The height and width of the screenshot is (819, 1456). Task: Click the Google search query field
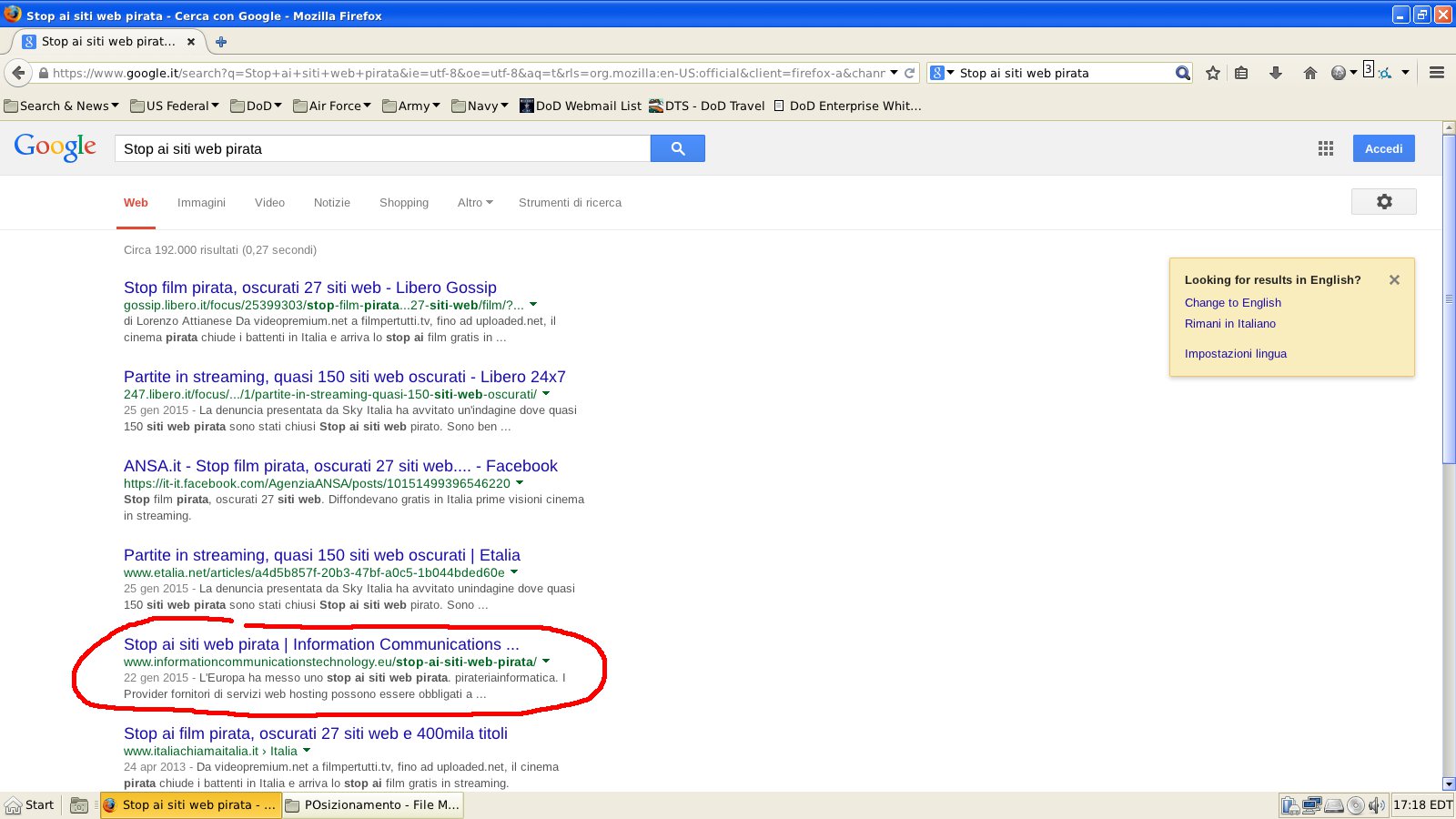coord(382,148)
